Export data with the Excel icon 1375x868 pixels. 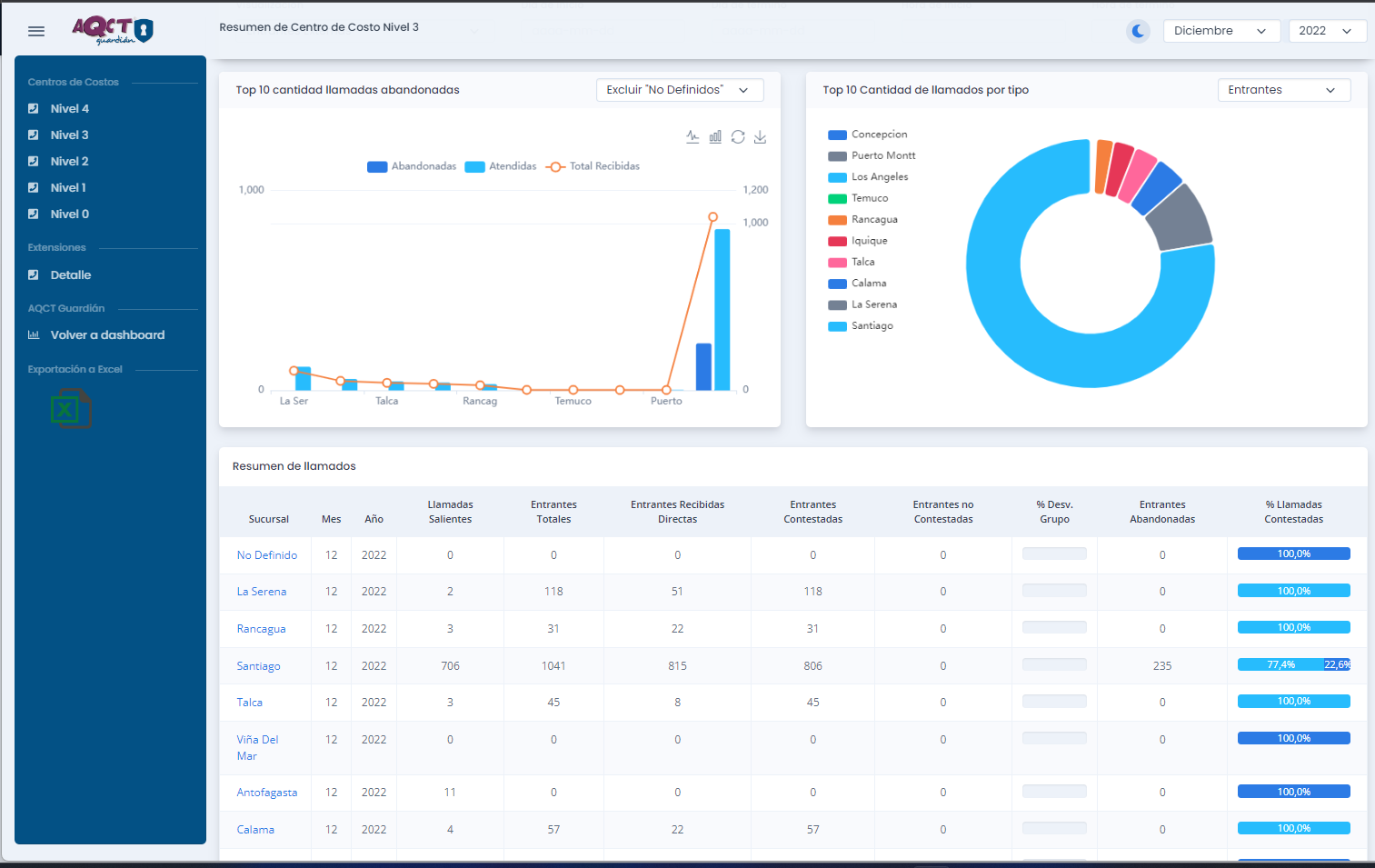coord(71,409)
